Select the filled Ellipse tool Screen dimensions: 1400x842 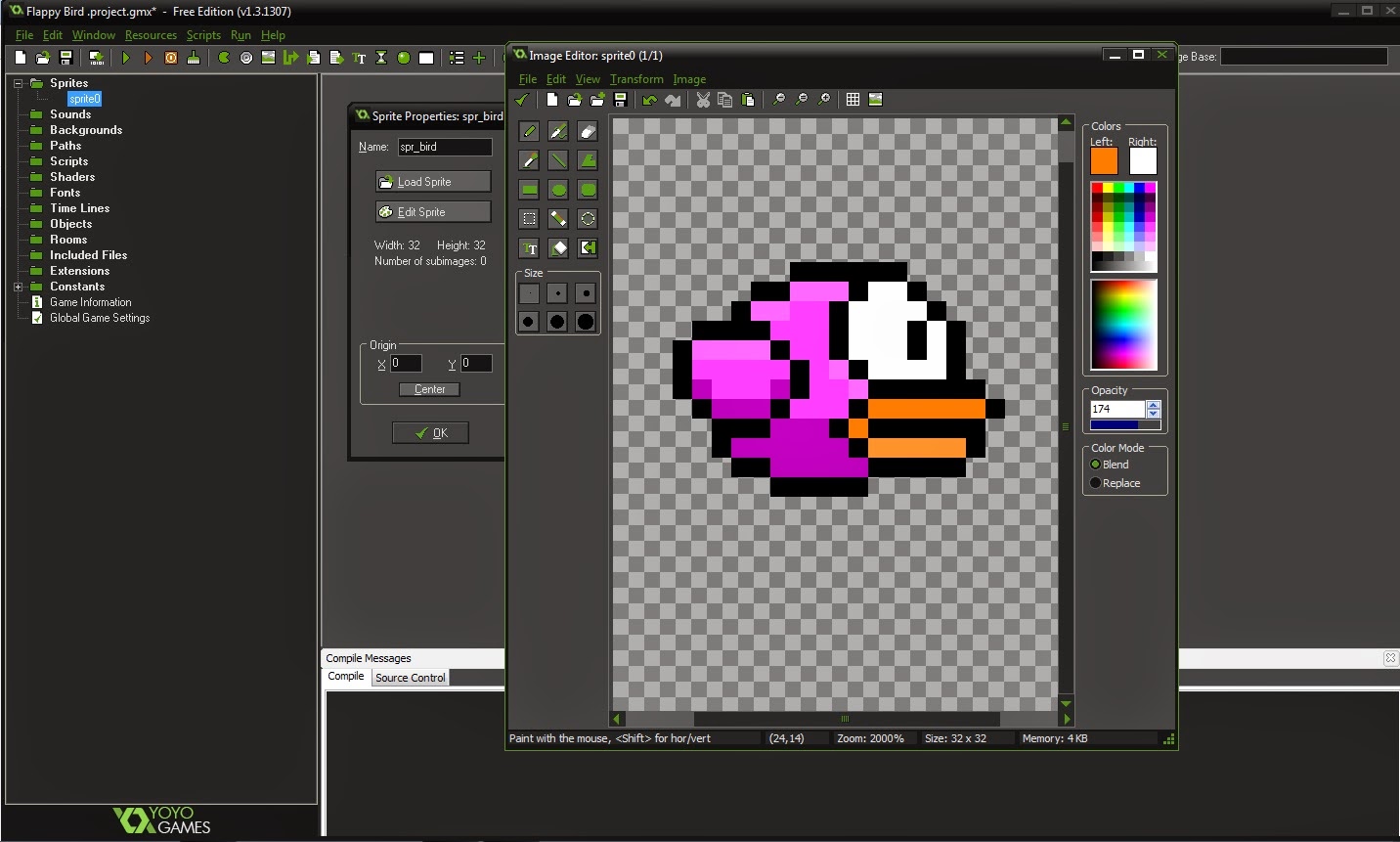tap(558, 190)
